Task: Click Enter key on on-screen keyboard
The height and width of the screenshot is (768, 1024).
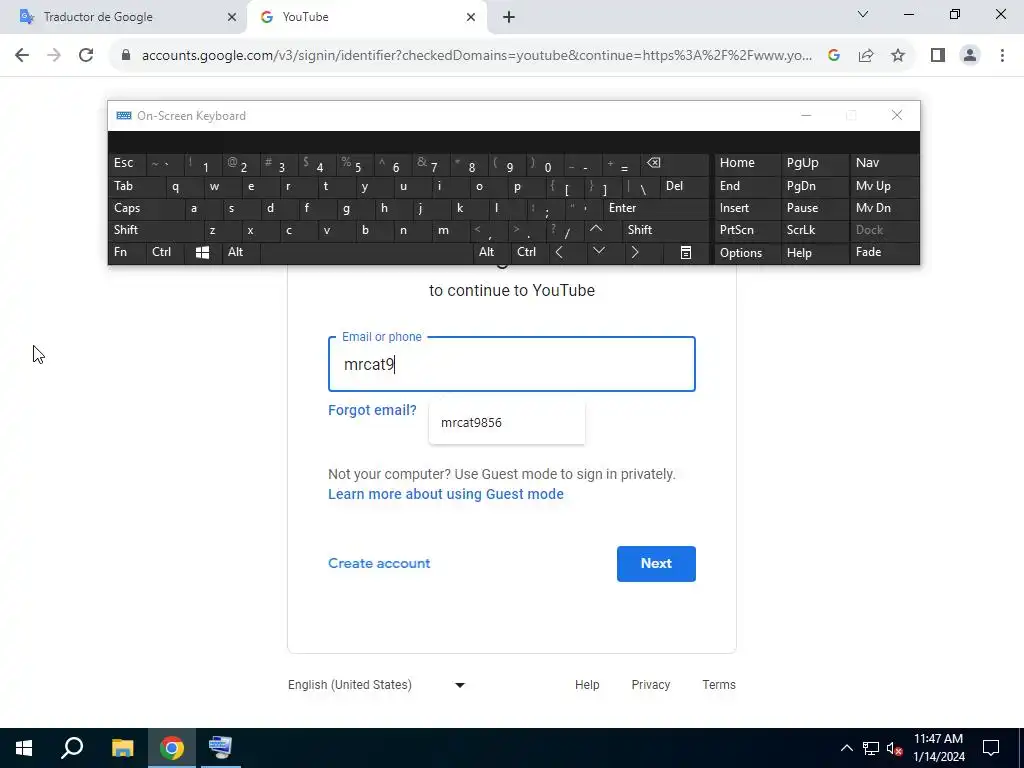Action: [x=656, y=208]
